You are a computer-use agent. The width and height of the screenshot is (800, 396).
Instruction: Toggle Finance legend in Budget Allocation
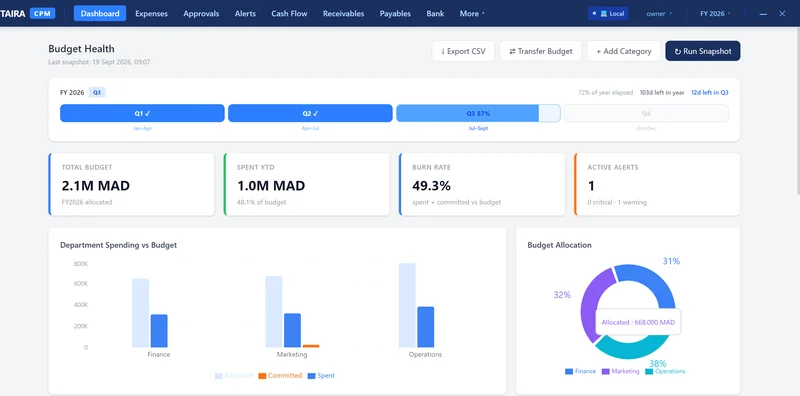click(x=580, y=372)
